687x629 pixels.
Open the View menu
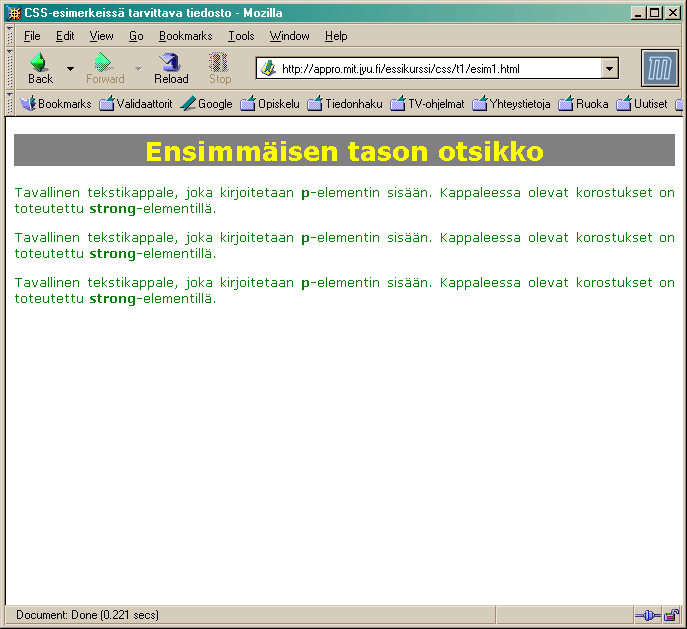click(101, 36)
